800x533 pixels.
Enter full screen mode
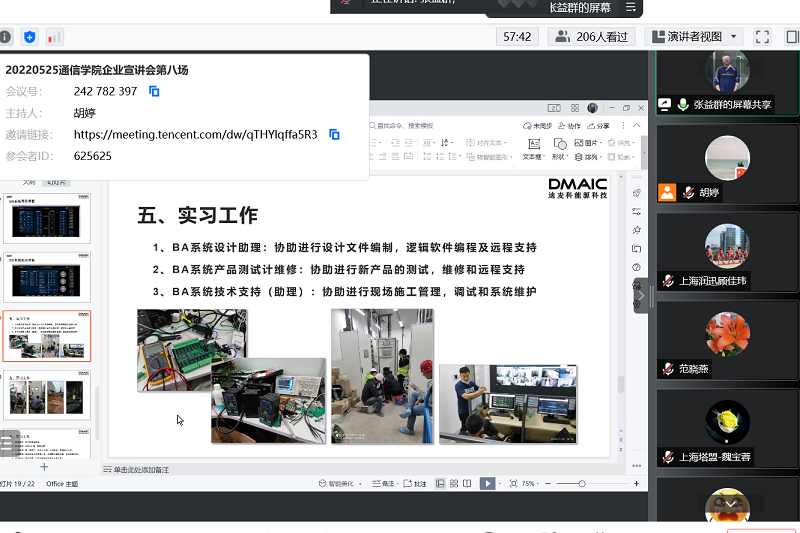[762, 37]
